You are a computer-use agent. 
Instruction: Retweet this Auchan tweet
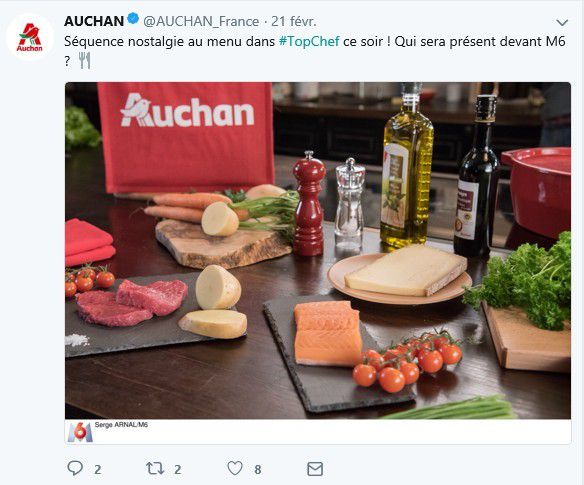[155, 469]
